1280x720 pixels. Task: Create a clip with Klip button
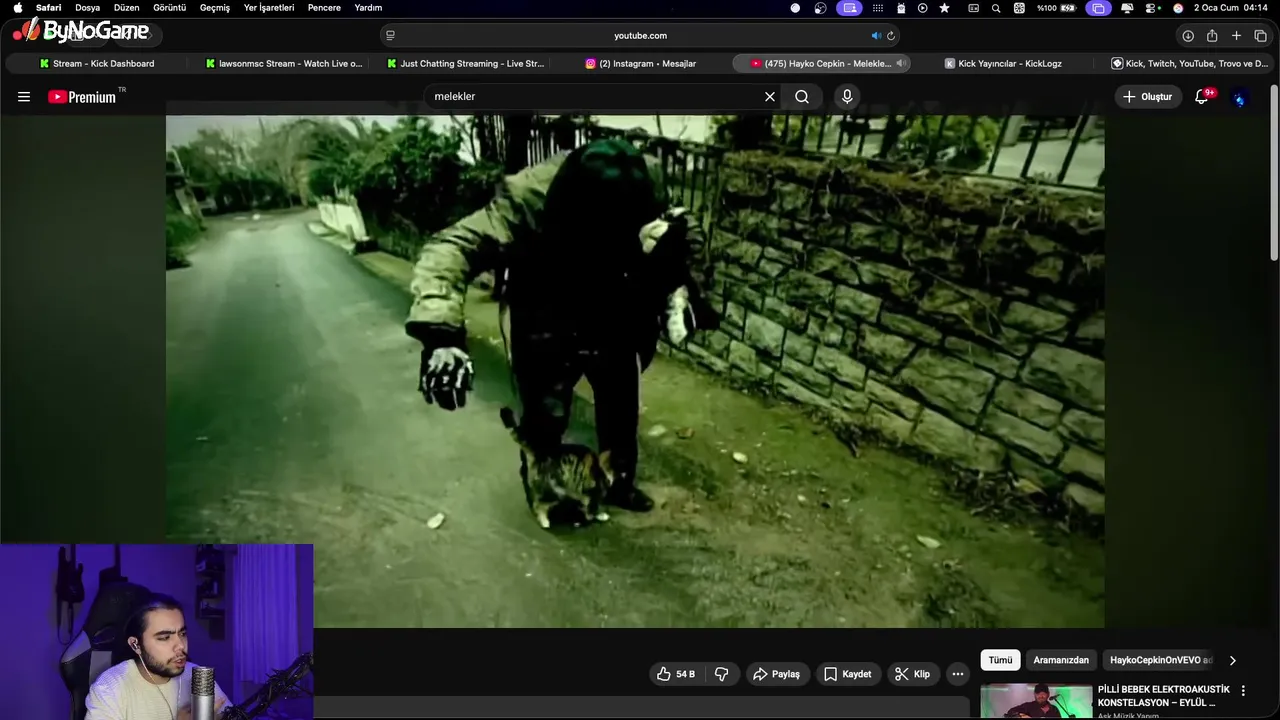pos(912,674)
